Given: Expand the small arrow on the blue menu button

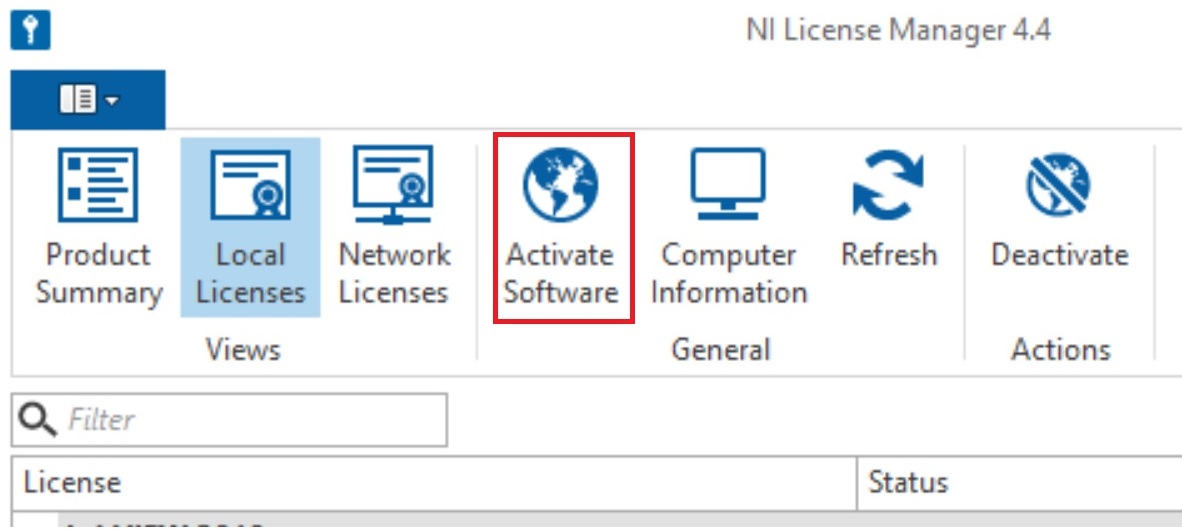Looking at the screenshot, I should pos(112,100).
